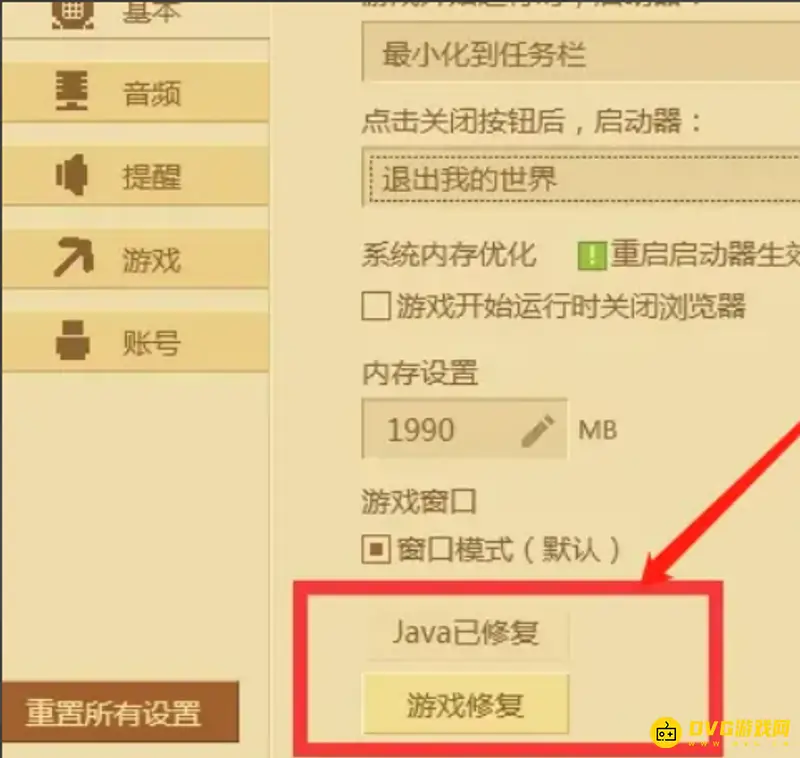Click the green exclamation notice icon
Image resolution: width=800 pixels, height=758 pixels.
tap(592, 256)
